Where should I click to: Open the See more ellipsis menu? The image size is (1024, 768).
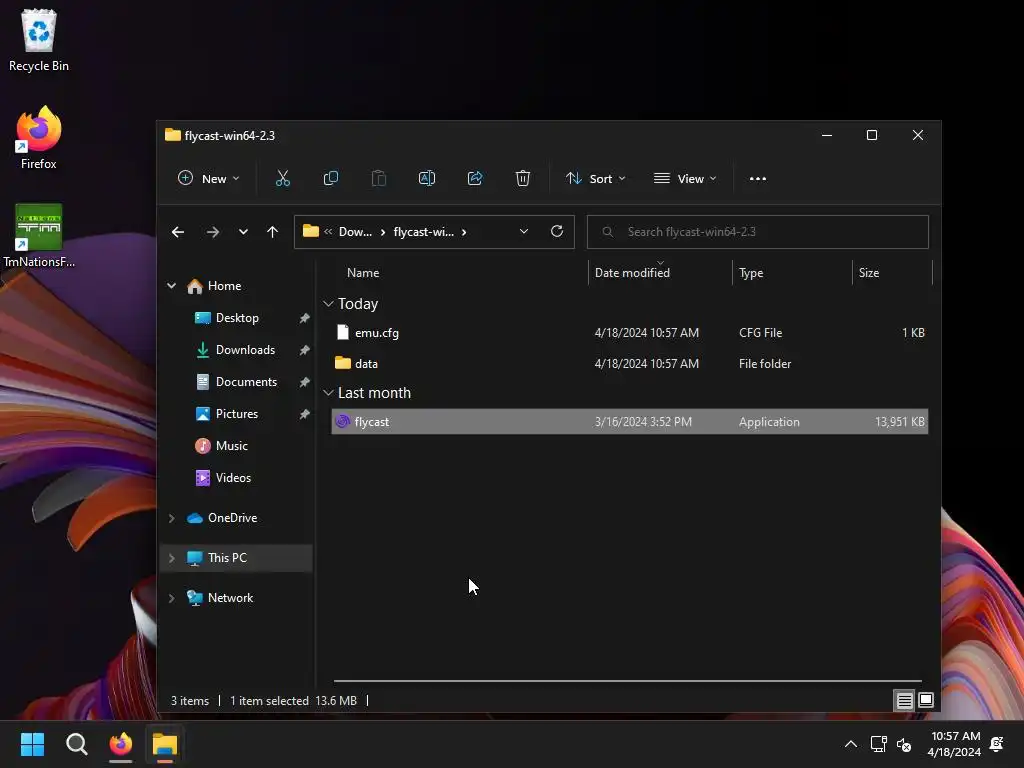(758, 178)
